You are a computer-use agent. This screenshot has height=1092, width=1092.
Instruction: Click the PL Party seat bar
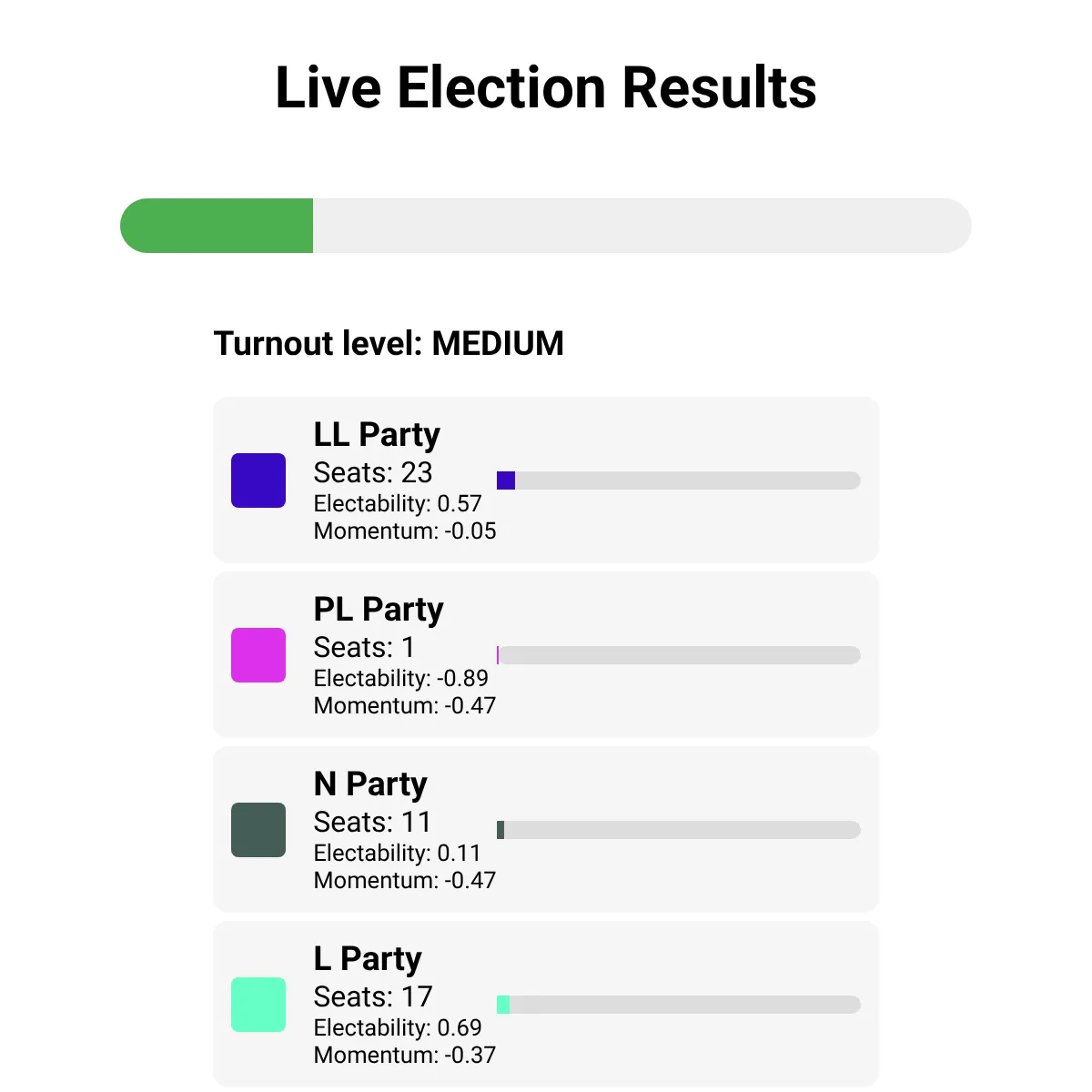click(679, 655)
